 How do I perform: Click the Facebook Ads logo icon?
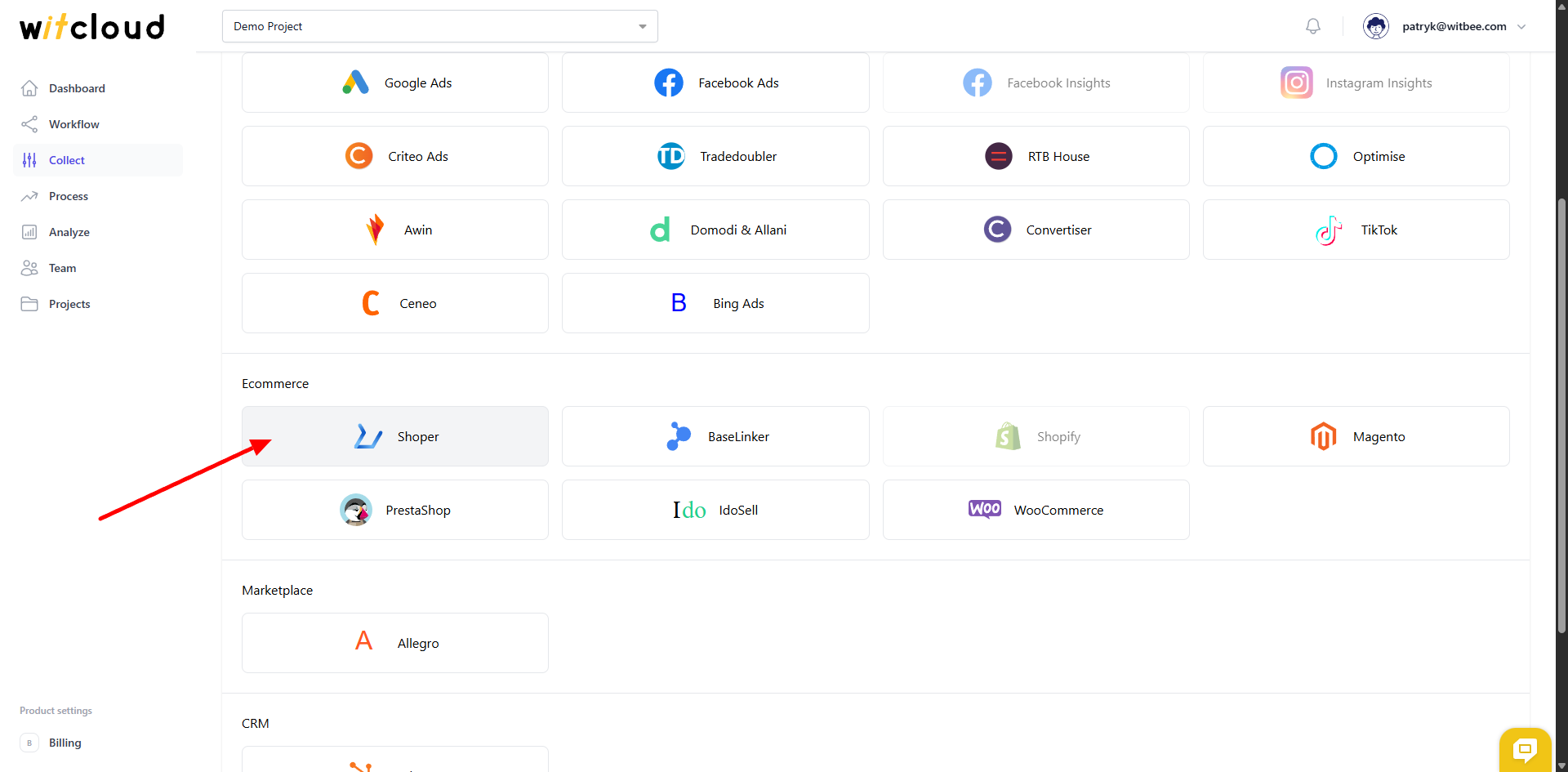[x=669, y=83]
